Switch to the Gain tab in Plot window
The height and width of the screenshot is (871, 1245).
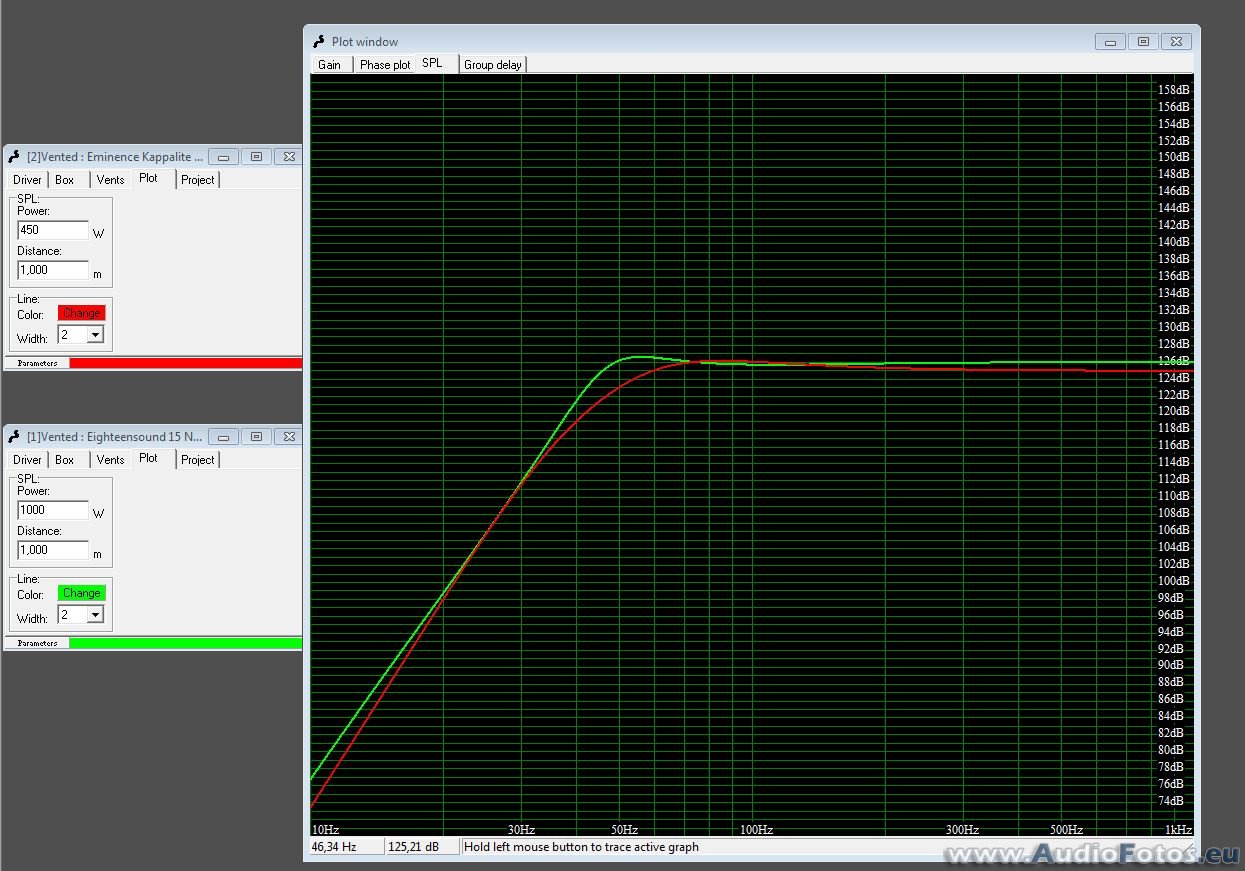coord(329,65)
